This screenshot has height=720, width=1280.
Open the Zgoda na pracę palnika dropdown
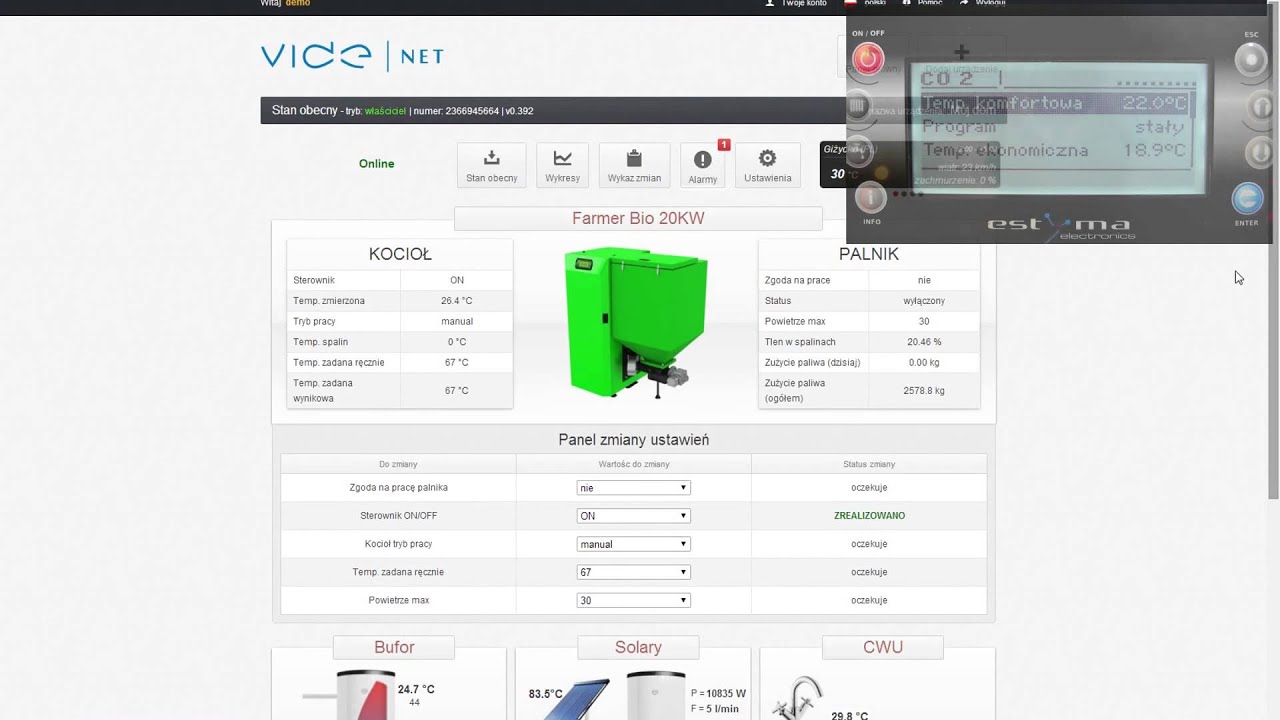(x=633, y=488)
